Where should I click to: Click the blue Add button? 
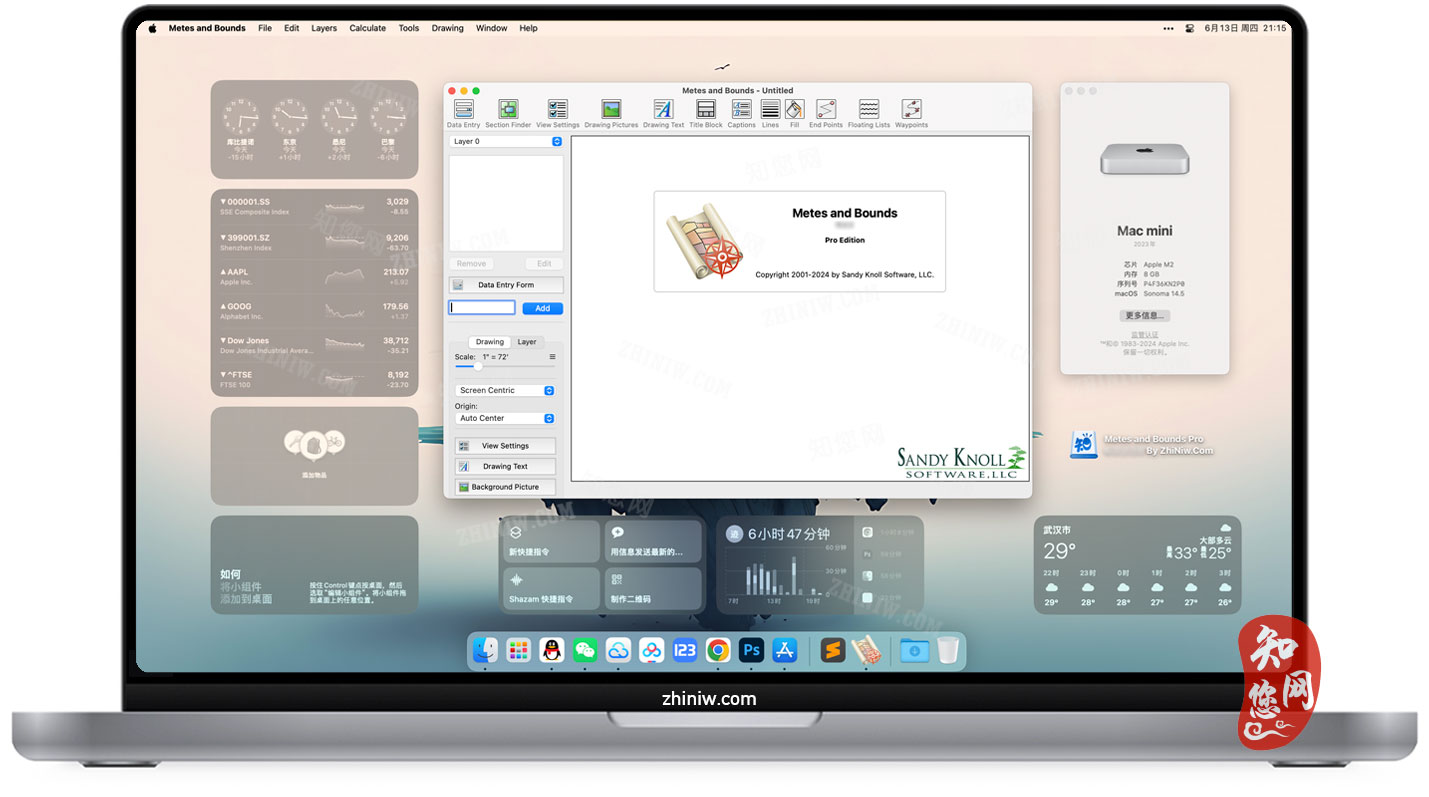pos(542,308)
